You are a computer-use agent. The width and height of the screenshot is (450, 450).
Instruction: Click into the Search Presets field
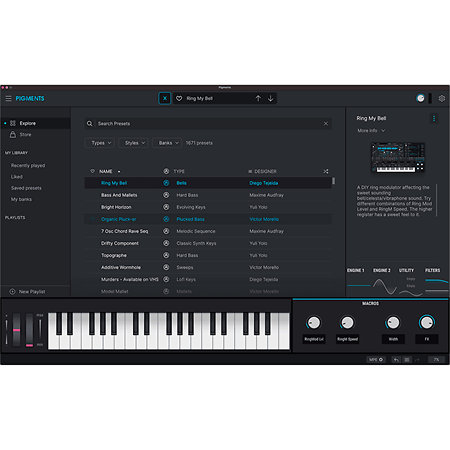click(x=208, y=124)
